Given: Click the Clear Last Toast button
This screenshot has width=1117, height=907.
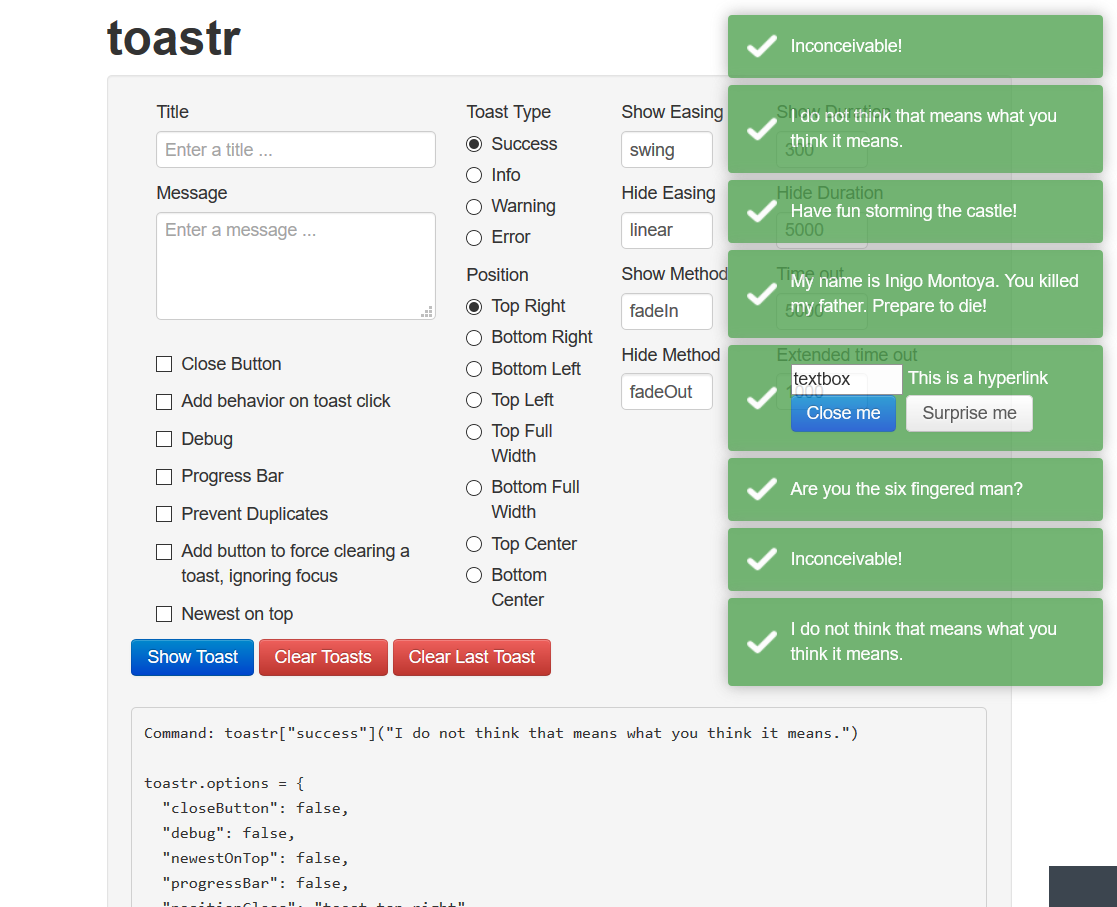Looking at the screenshot, I should coord(472,657).
